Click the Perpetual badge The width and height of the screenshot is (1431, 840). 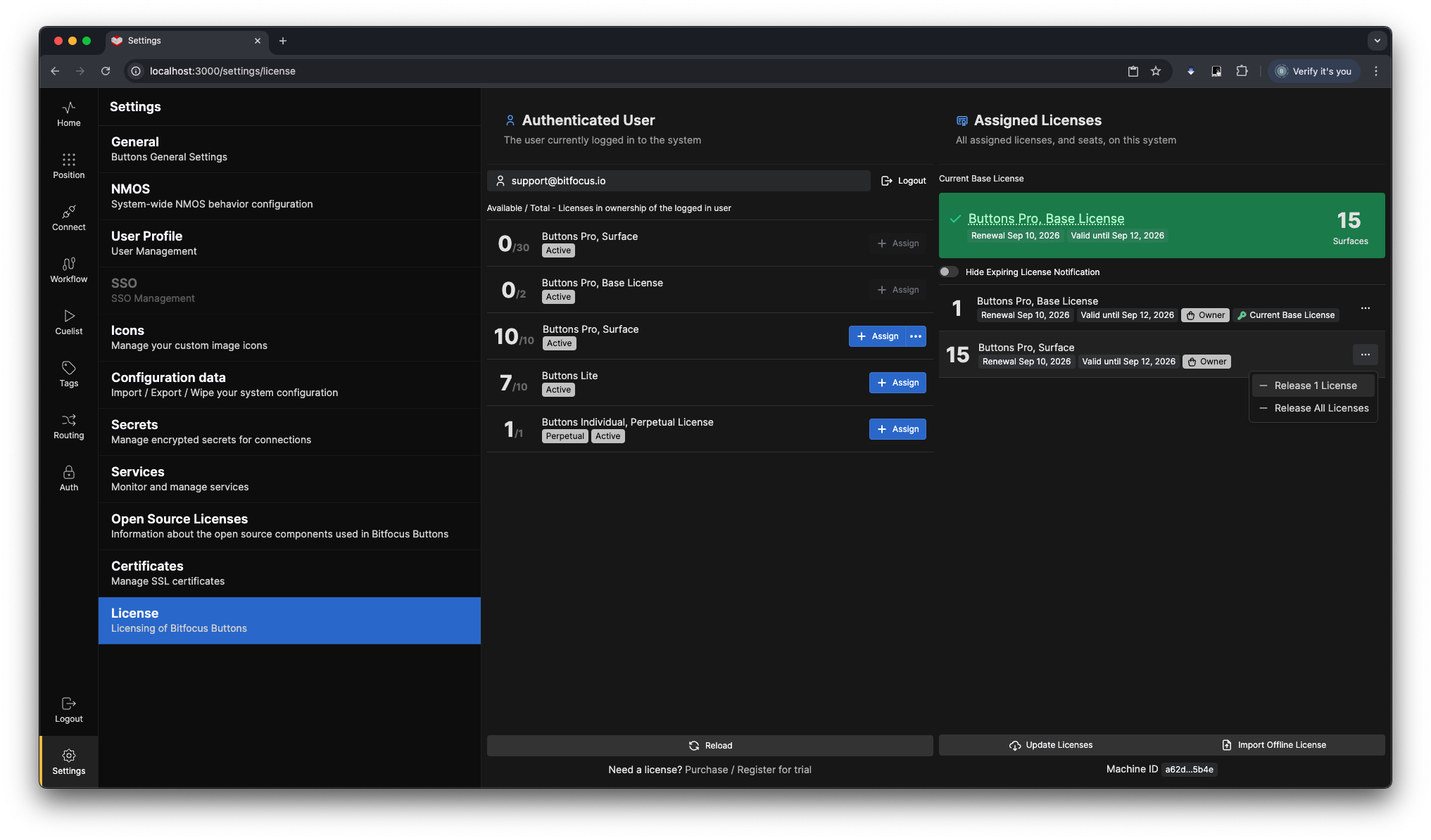pyautogui.click(x=565, y=436)
